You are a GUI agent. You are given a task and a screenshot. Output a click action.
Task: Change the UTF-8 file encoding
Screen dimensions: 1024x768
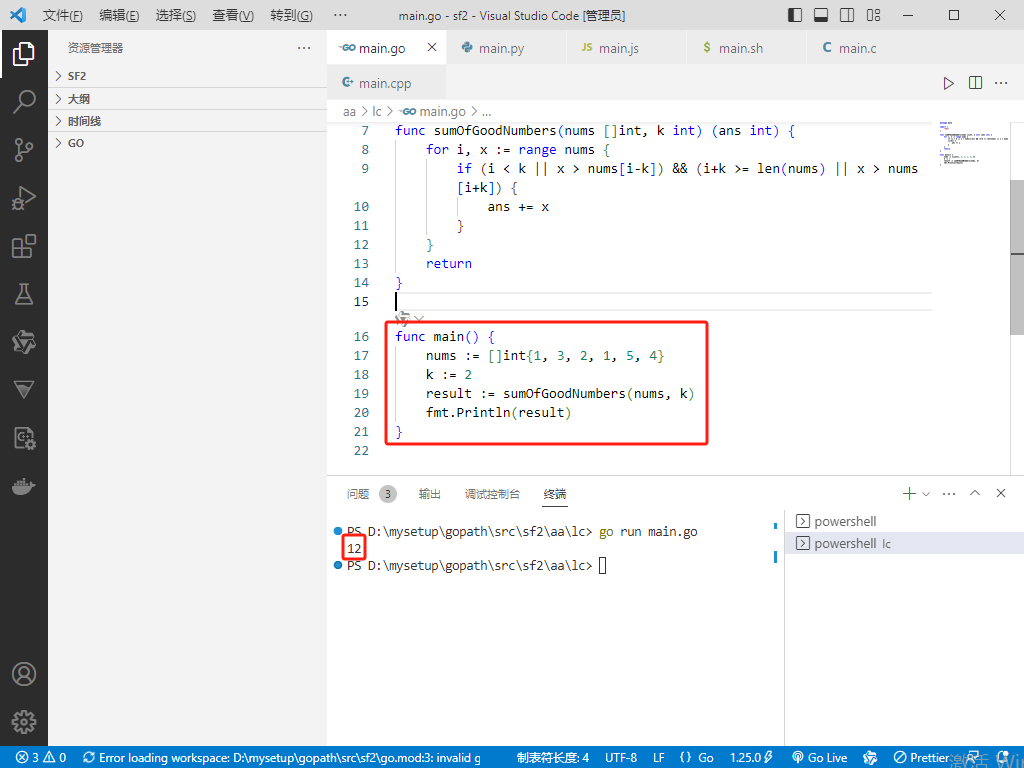(x=621, y=758)
